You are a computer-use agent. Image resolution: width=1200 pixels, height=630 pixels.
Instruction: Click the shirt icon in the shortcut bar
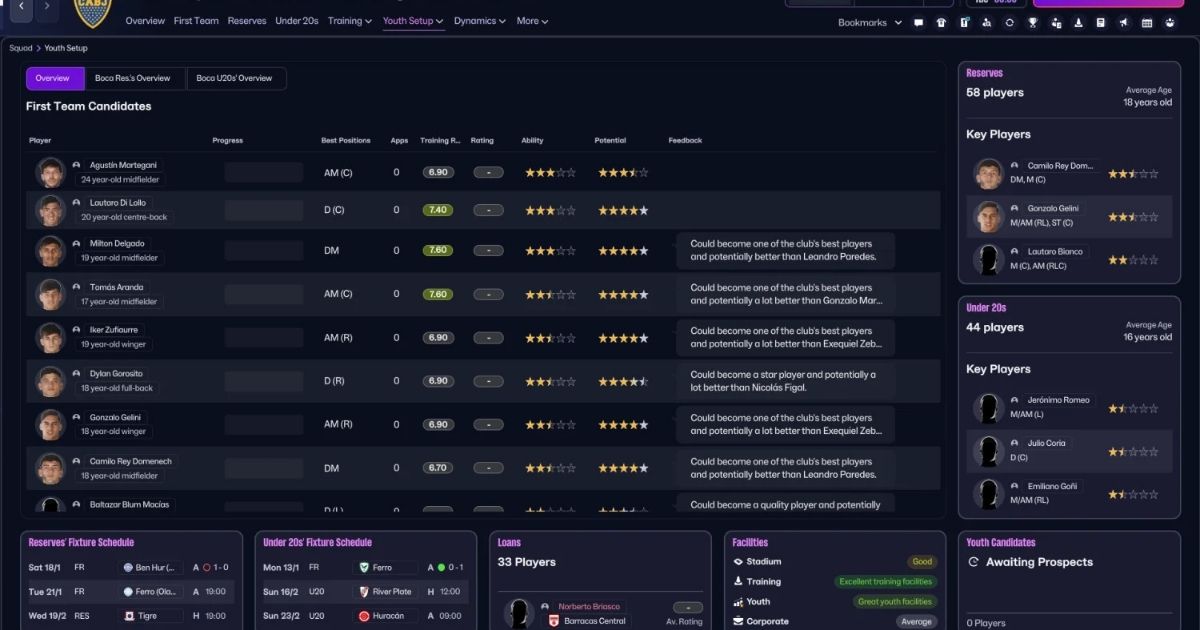point(941,23)
